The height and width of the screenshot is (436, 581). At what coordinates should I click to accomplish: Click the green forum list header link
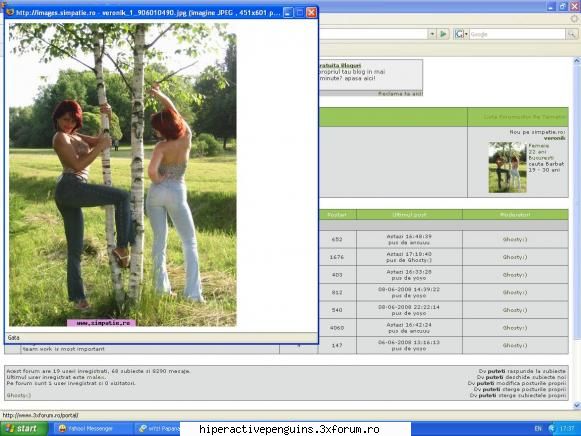pos(525,117)
